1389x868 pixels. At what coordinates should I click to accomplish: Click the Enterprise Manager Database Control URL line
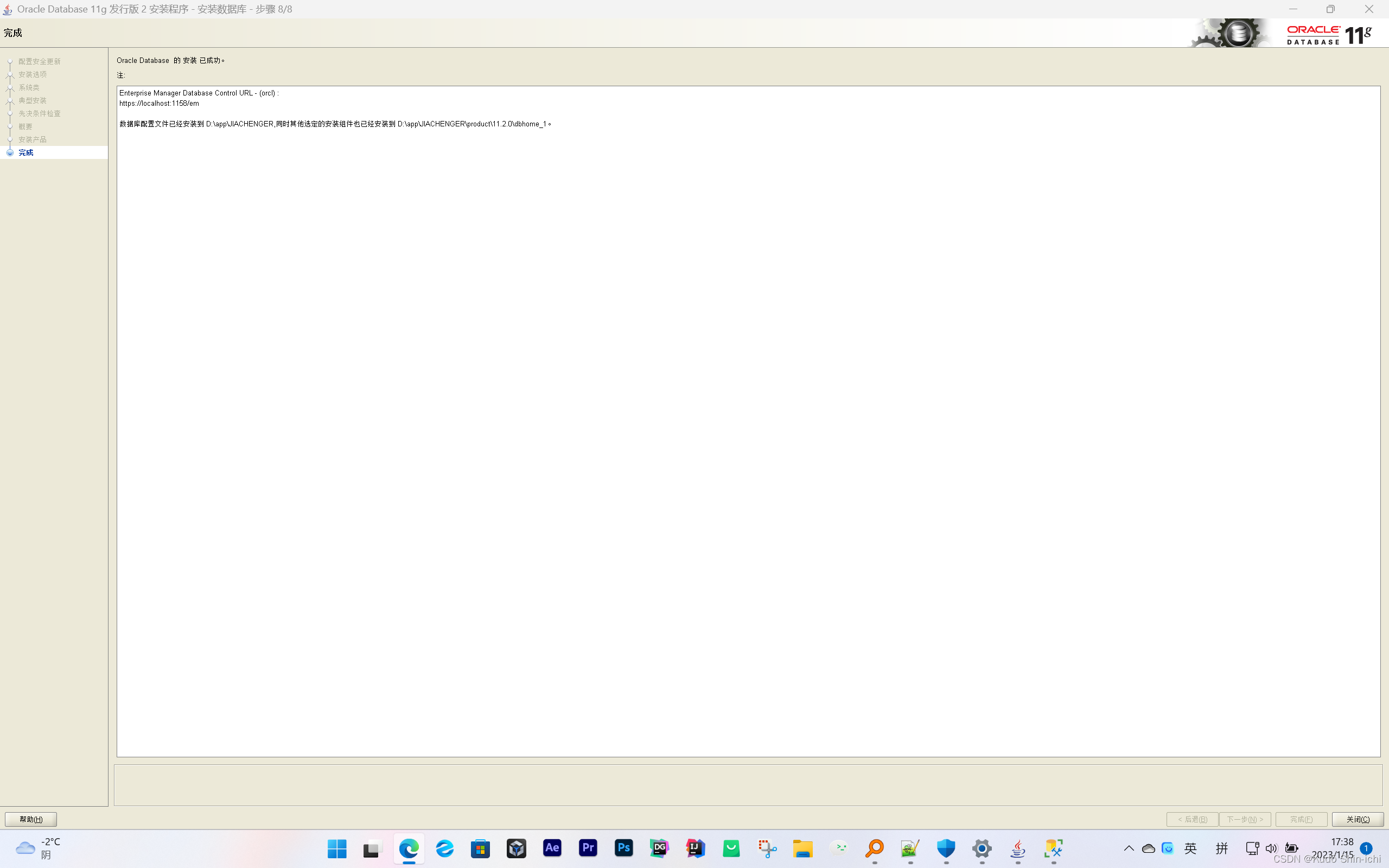click(199, 93)
